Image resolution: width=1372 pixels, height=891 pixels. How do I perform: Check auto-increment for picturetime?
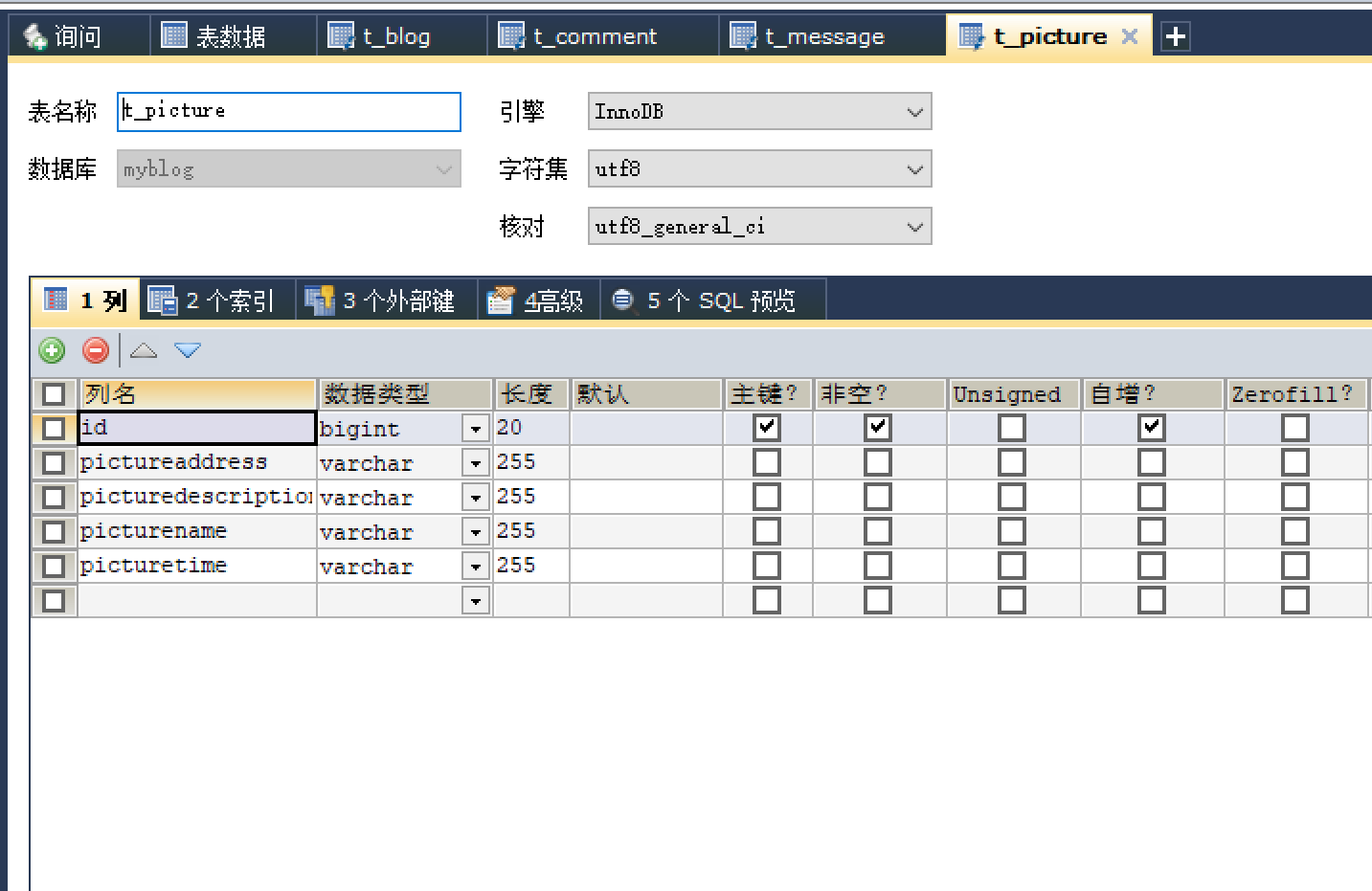pyautogui.click(x=1152, y=567)
